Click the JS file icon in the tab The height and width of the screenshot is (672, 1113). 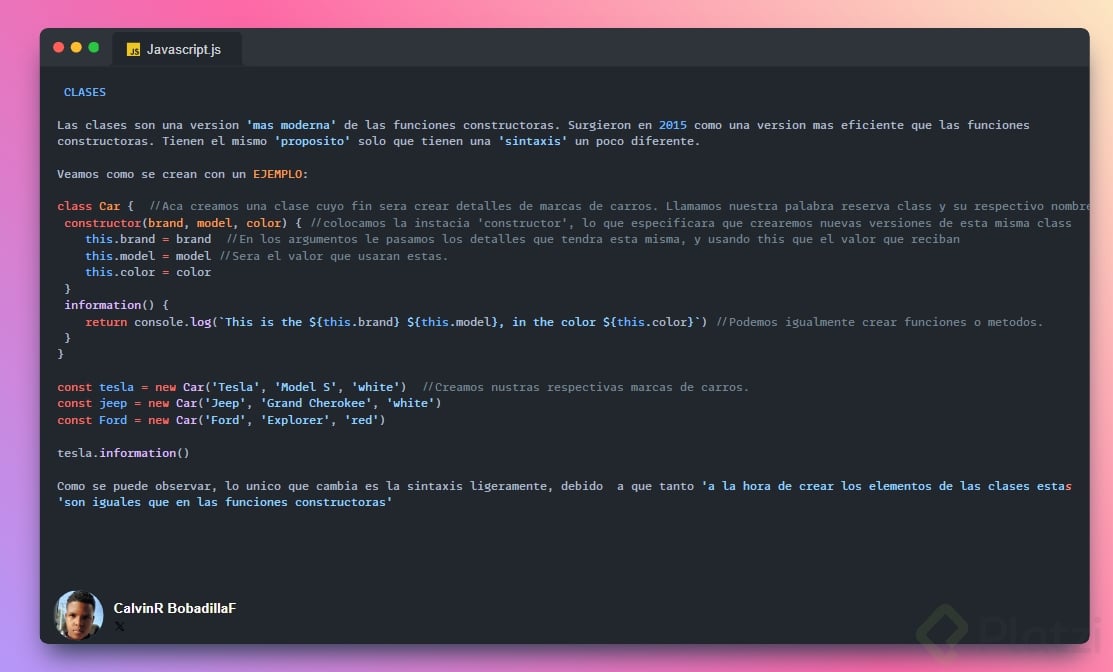click(133, 50)
